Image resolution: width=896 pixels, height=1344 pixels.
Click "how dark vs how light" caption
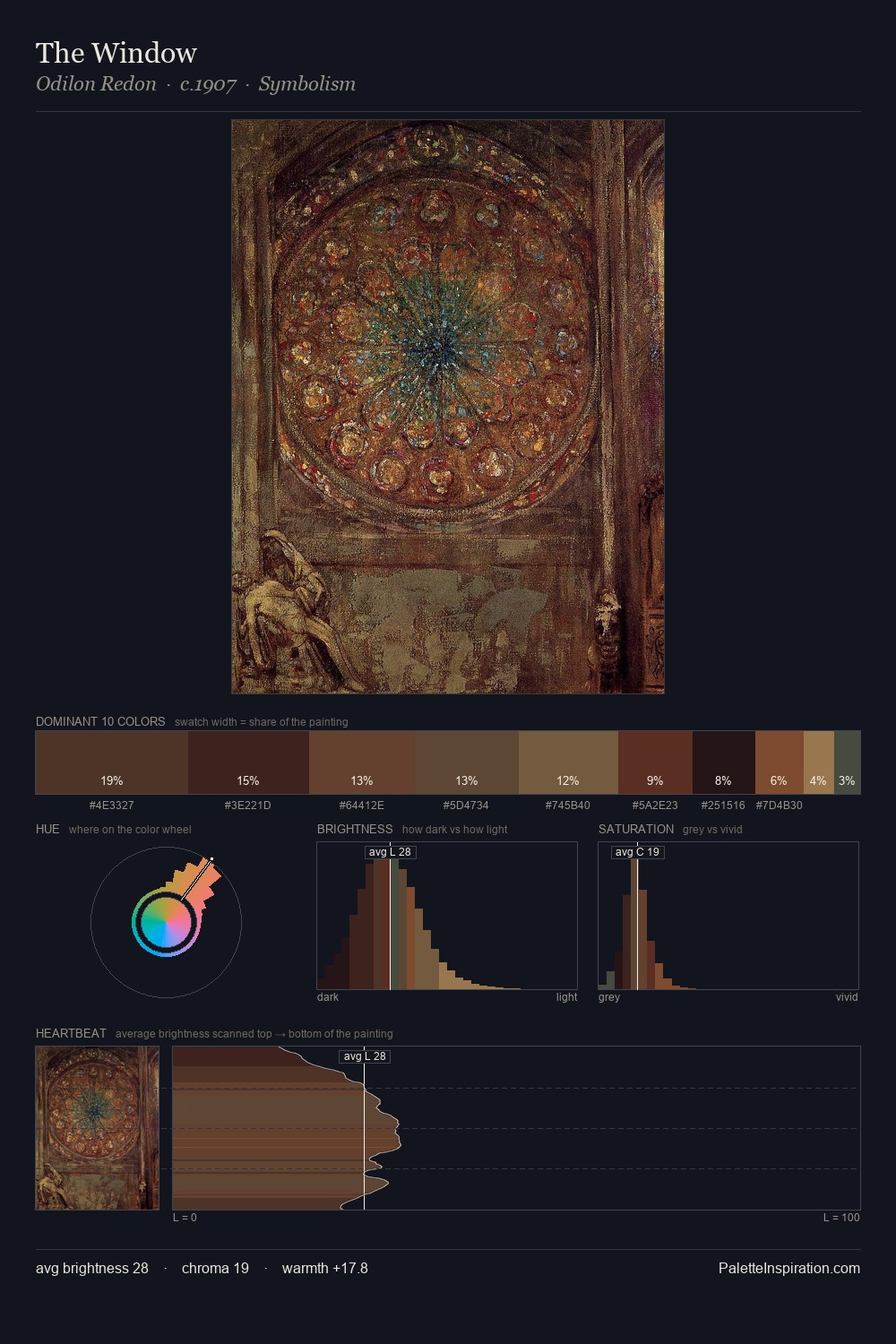(x=454, y=830)
